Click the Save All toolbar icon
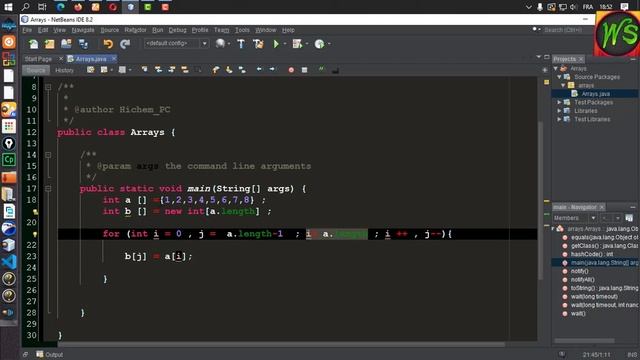The width and height of the screenshot is (640, 360). 83,44
